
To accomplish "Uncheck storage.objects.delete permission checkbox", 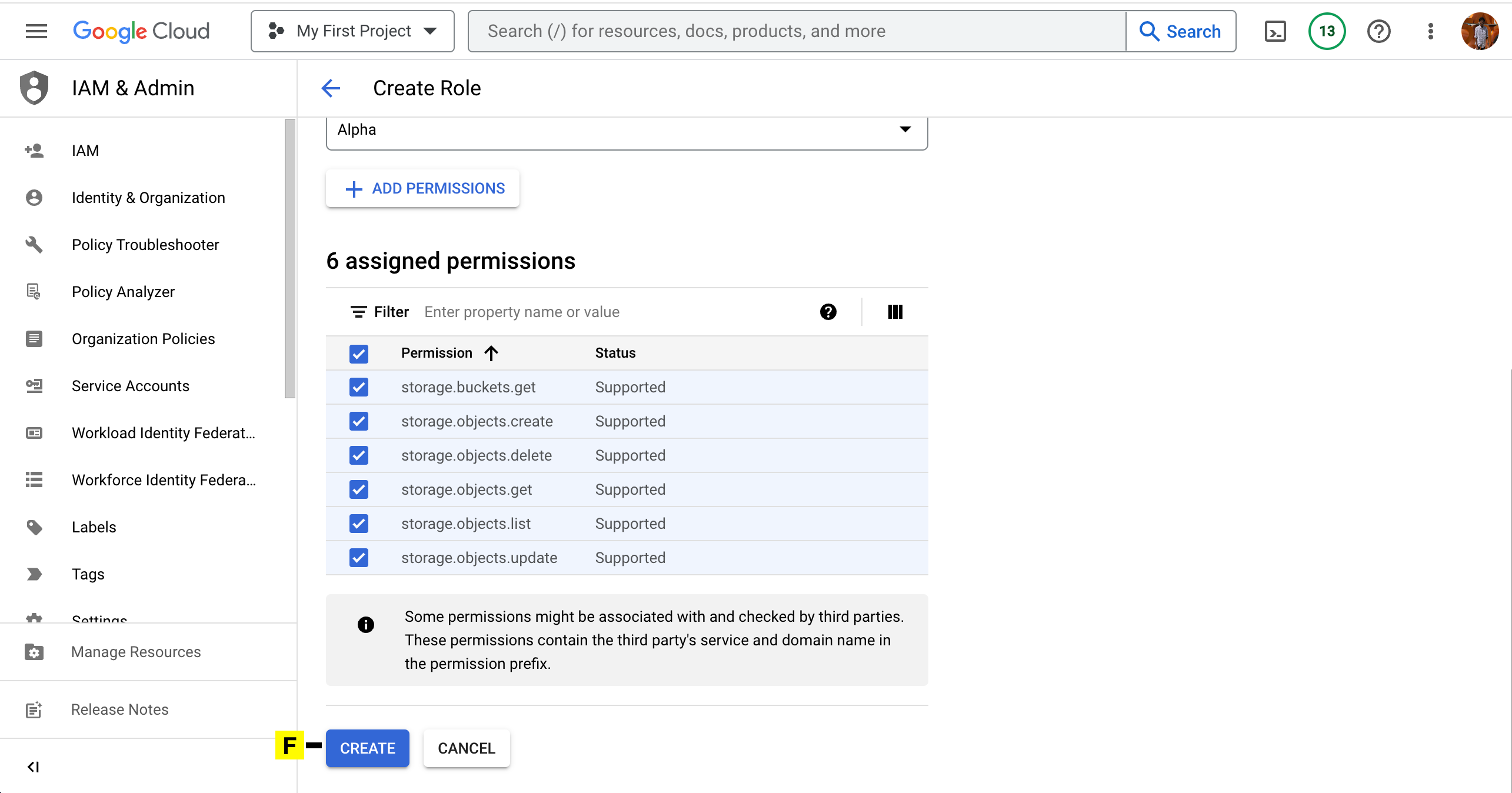I will pos(359,455).
